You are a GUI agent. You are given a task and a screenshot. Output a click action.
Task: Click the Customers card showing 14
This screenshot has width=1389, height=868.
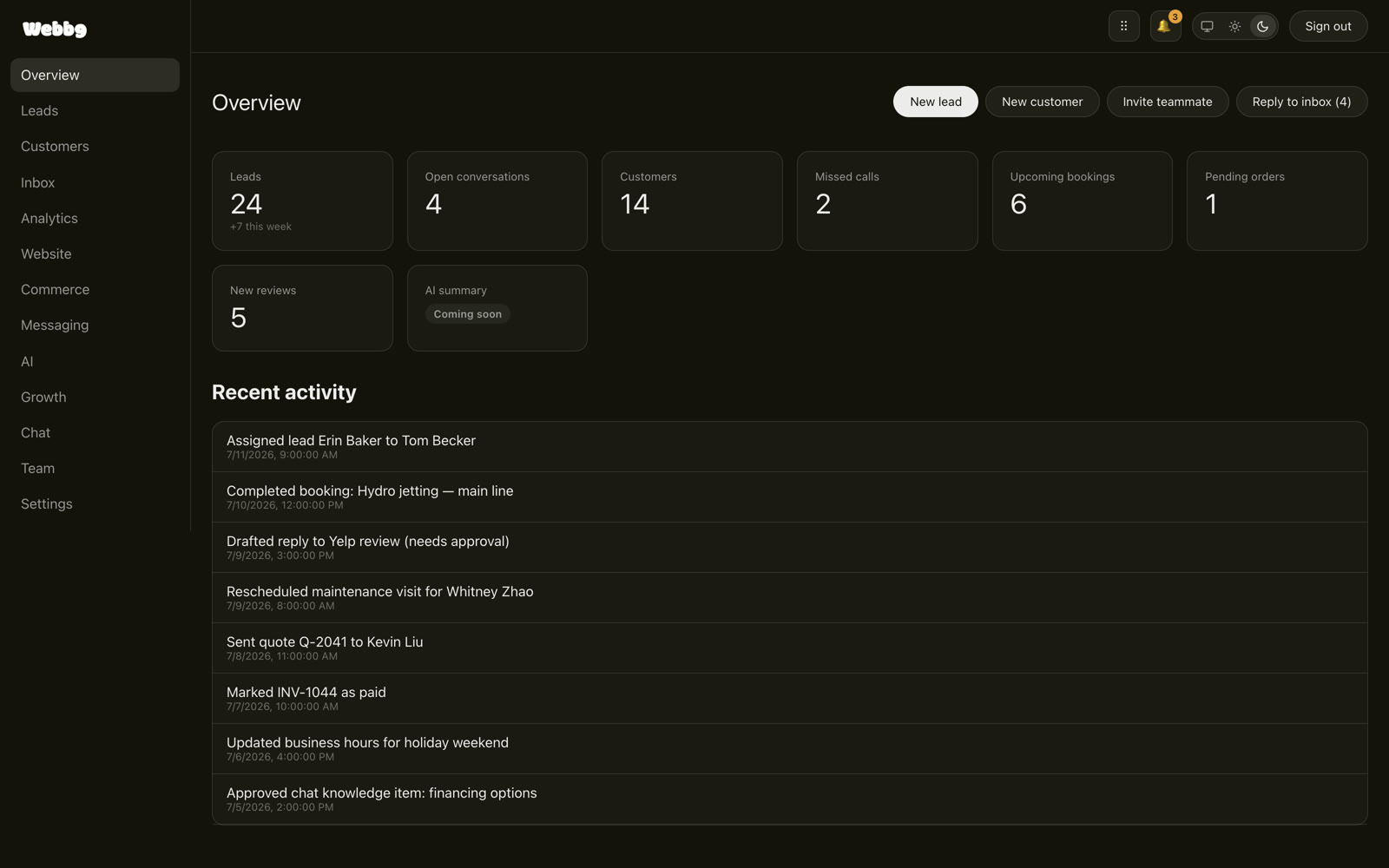692,201
